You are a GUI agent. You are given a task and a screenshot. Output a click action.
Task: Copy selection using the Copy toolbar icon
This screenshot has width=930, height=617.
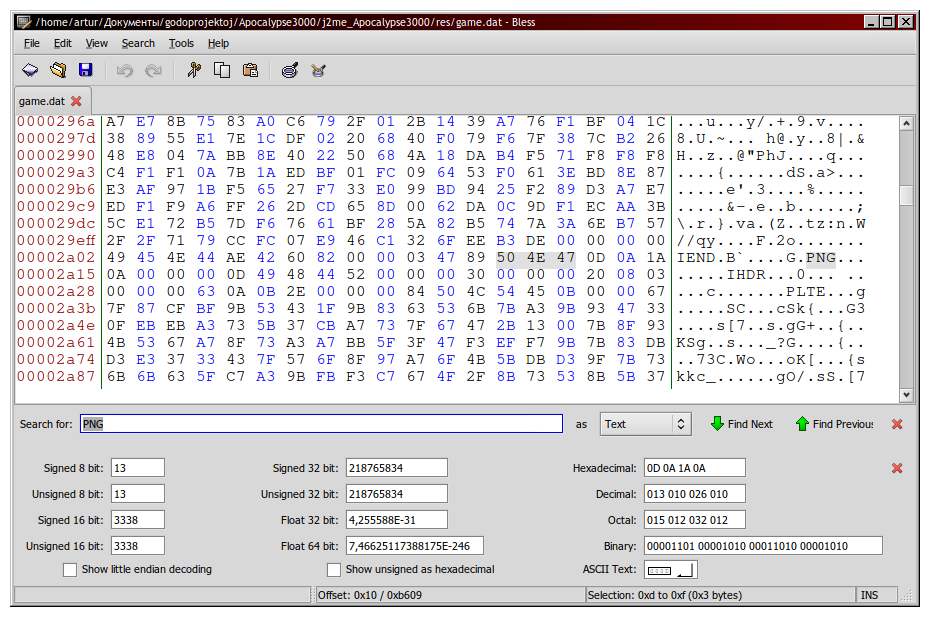pos(222,71)
